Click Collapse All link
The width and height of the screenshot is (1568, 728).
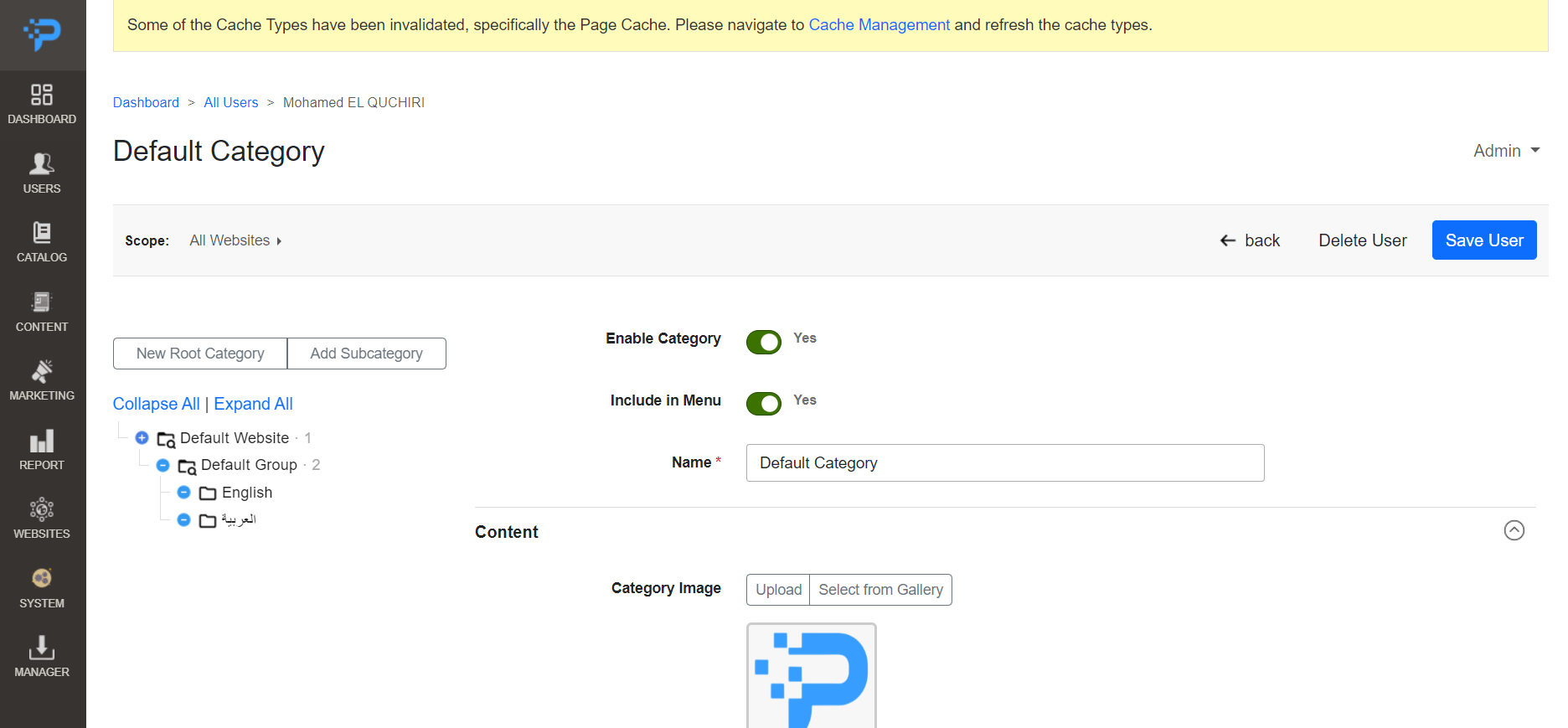coord(157,404)
